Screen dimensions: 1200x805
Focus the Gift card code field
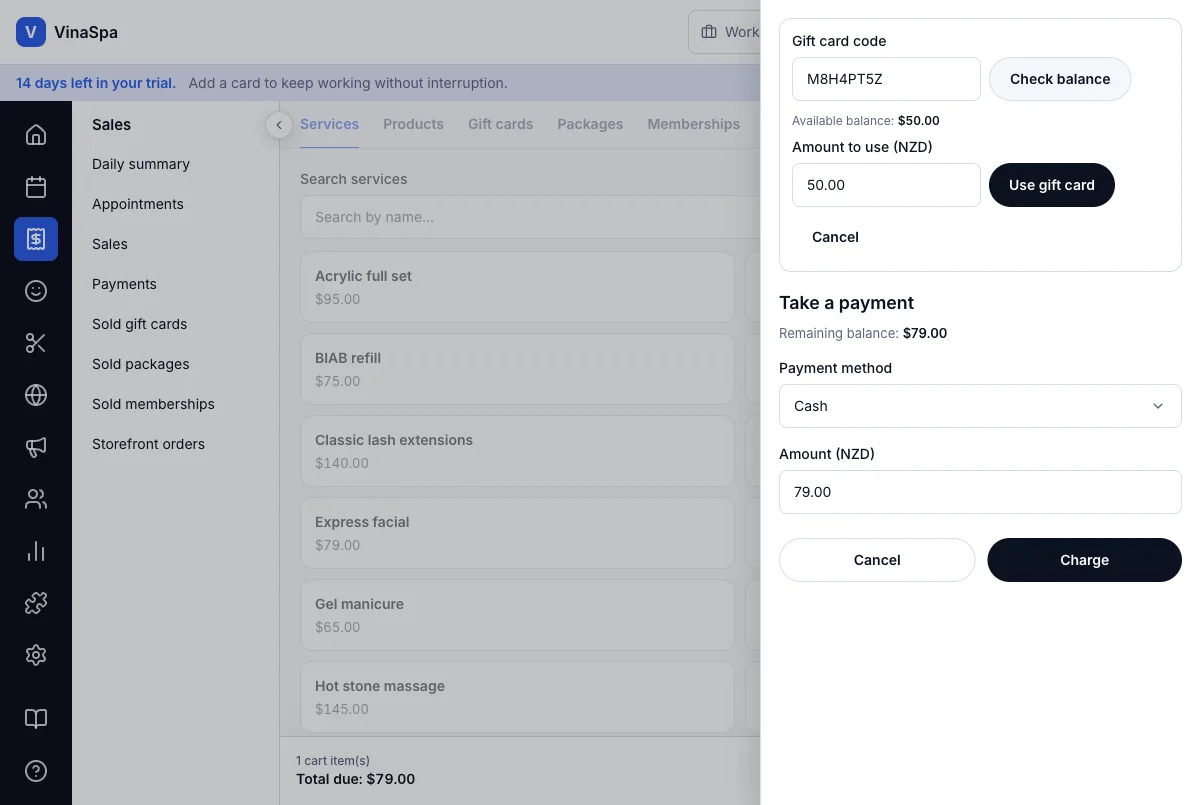[x=886, y=79]
